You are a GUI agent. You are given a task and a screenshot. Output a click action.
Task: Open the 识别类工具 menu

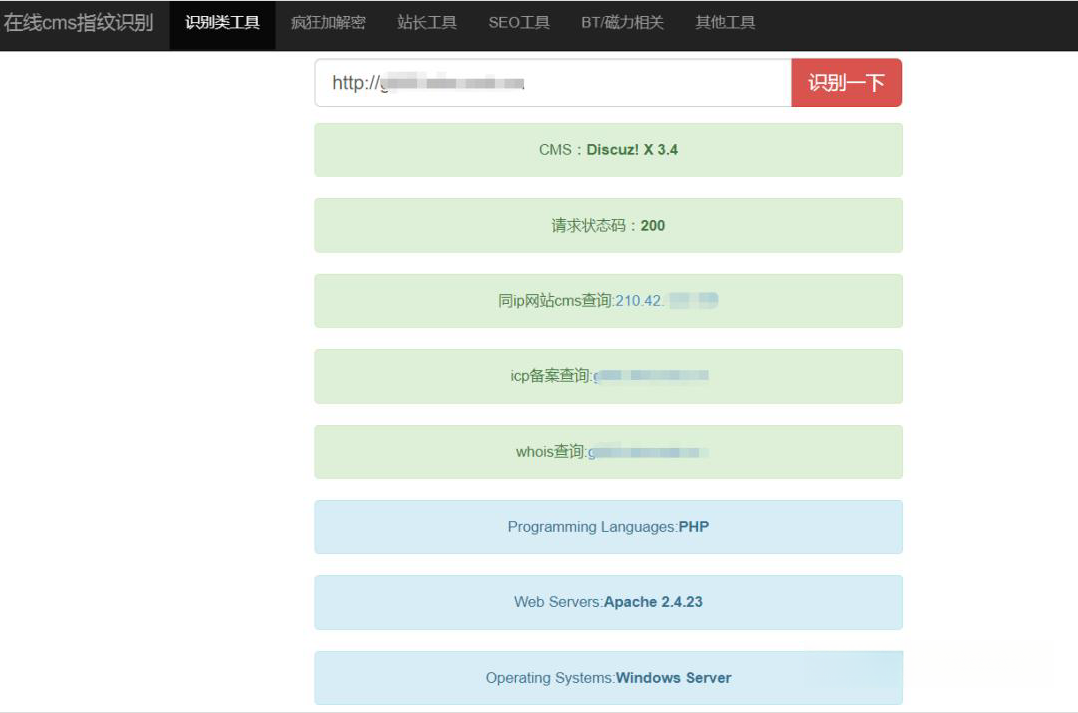click(222, 23)
